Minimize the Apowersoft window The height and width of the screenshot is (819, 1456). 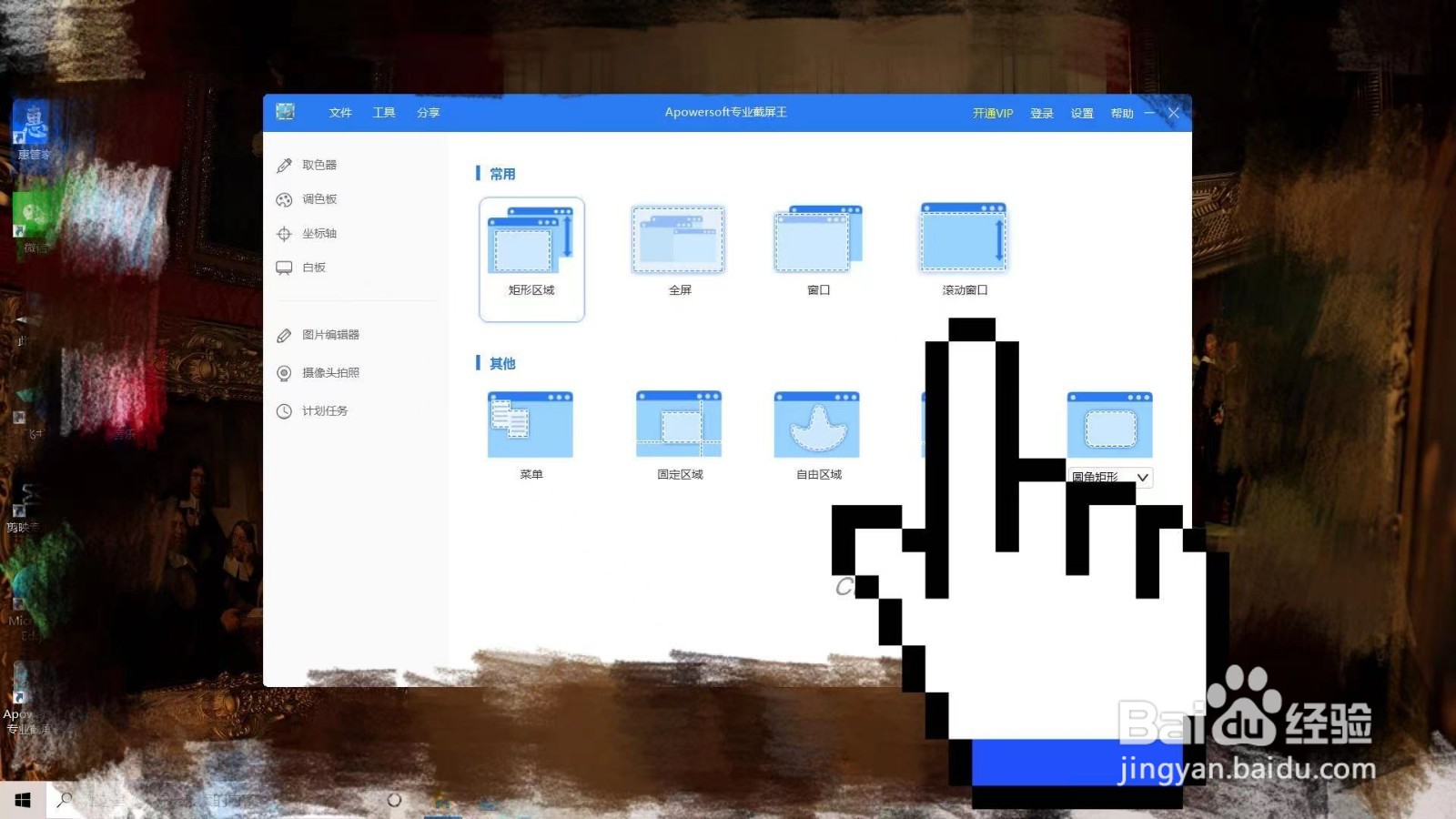[1149, 113]
